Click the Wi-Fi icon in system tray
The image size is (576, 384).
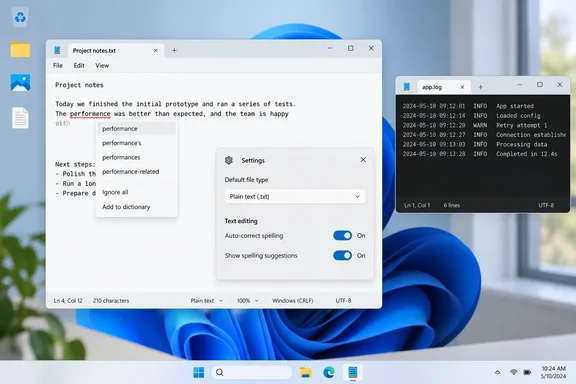pyautogui.click(x=514, y=372)
